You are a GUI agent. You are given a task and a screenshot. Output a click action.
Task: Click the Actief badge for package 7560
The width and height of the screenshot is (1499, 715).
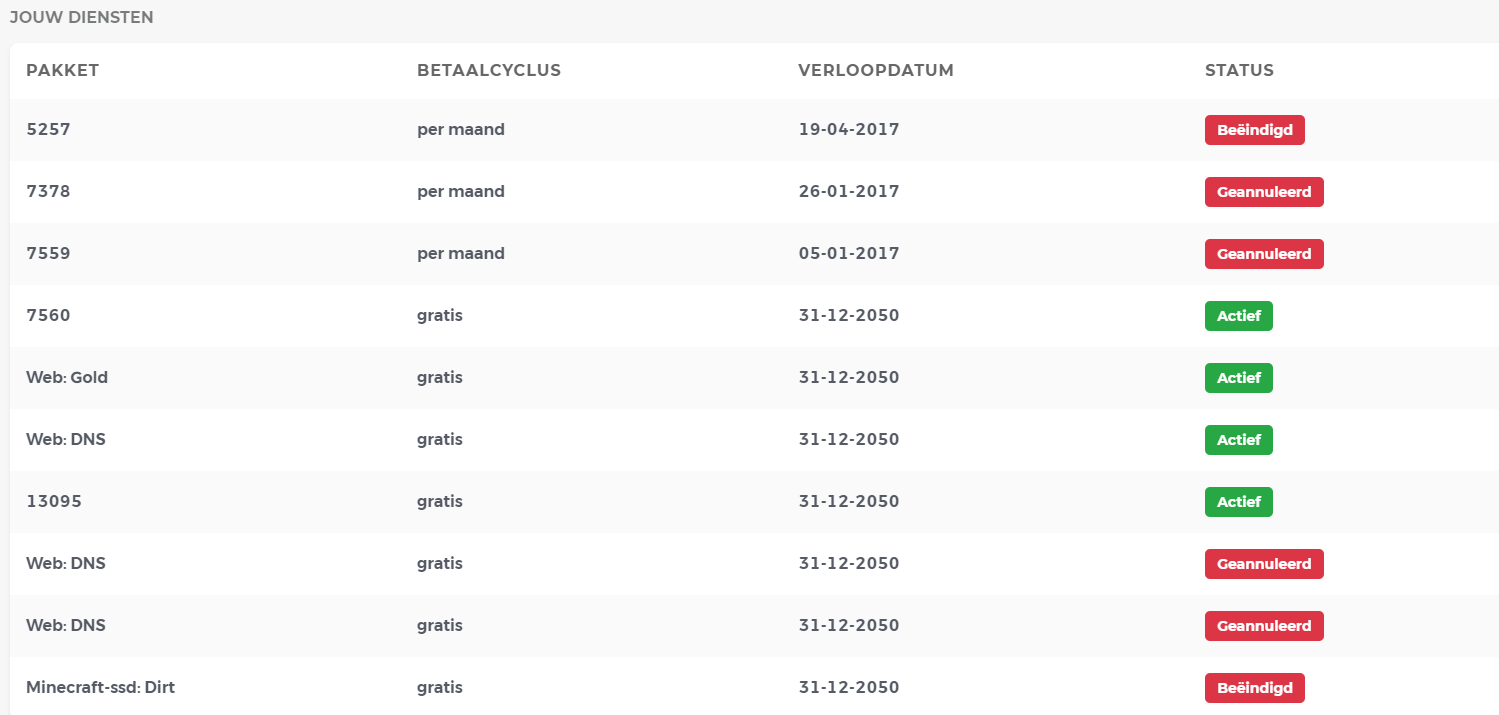[1238, 316]
